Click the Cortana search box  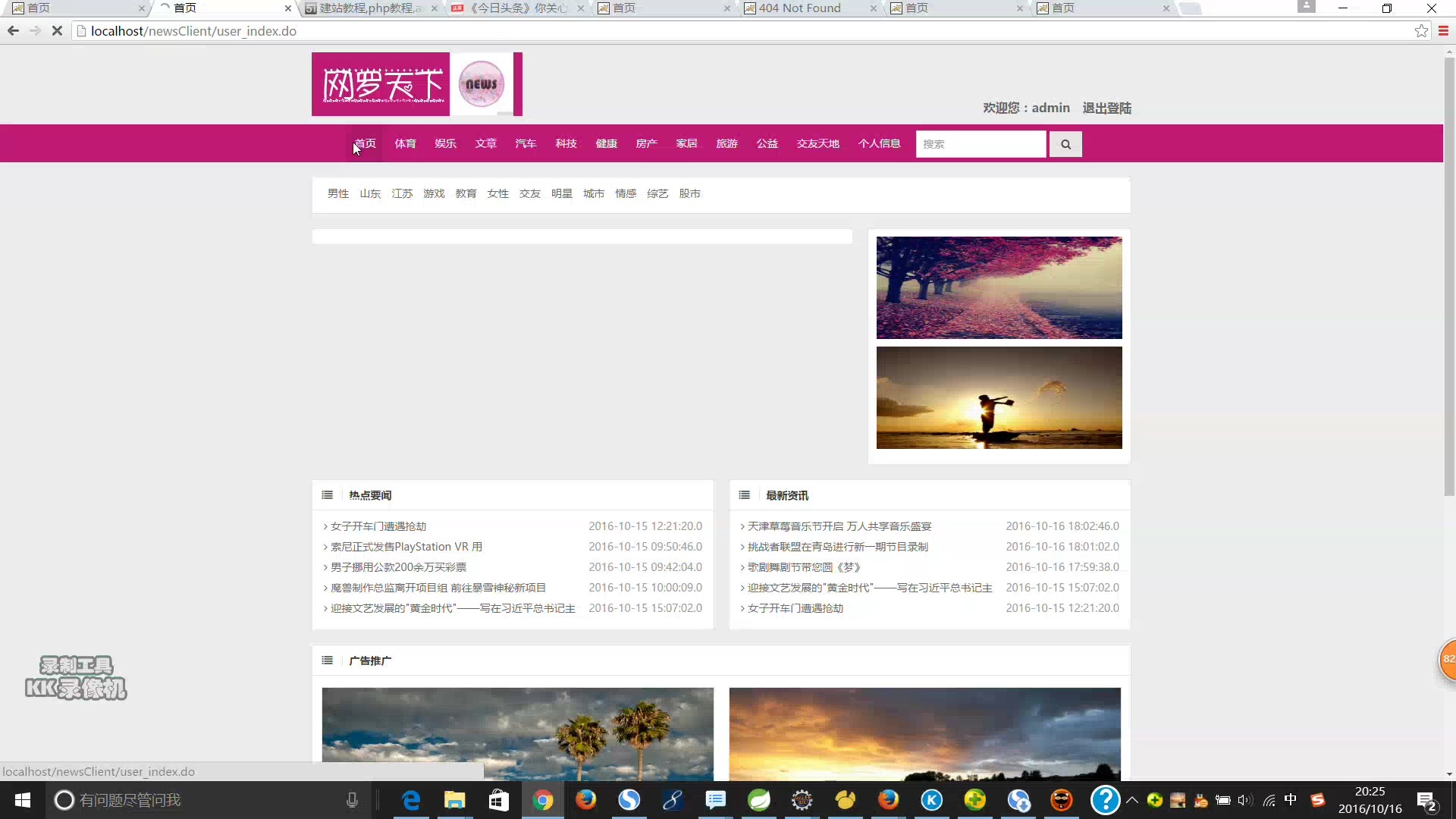(197, 800)
